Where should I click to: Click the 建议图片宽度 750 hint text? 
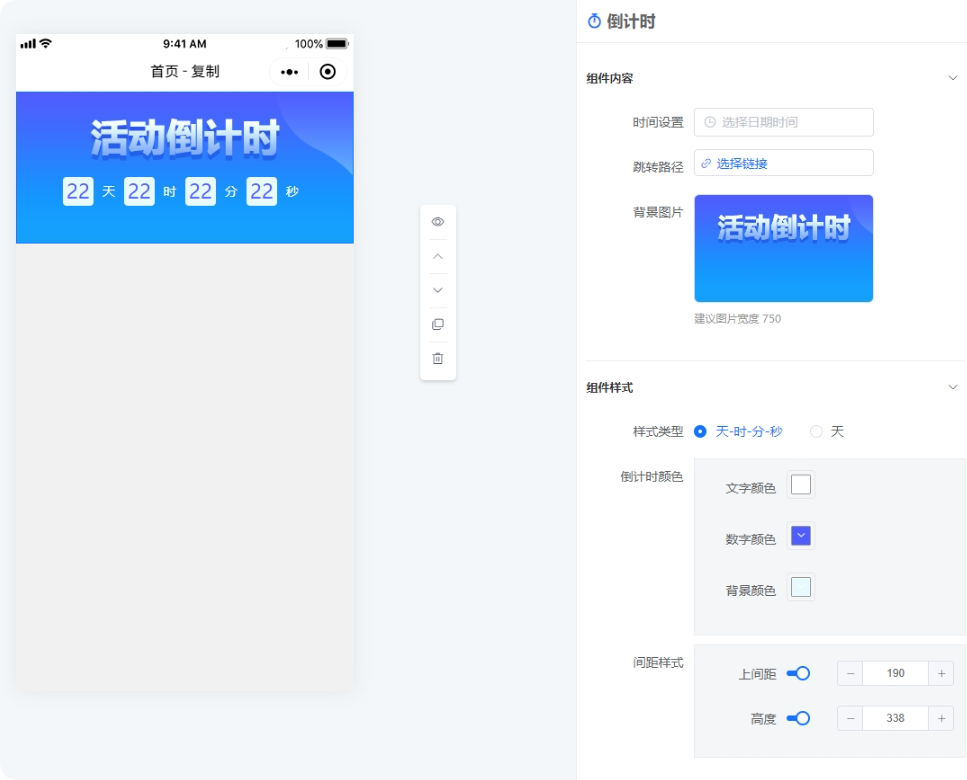pyautogui.click(x=738, y=319)
